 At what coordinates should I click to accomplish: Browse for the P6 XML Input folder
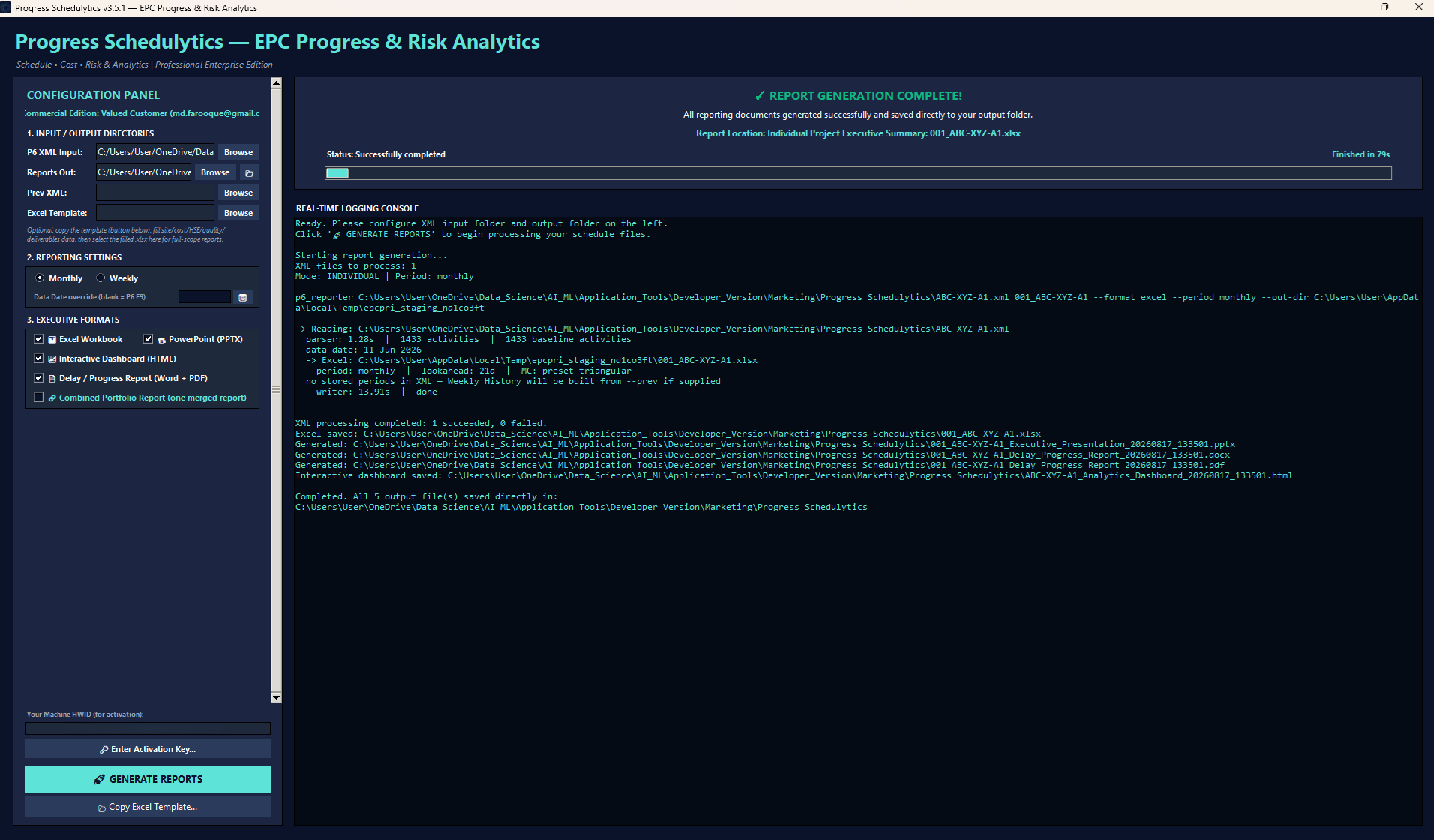pyautogui.click(x=238, y=152)
